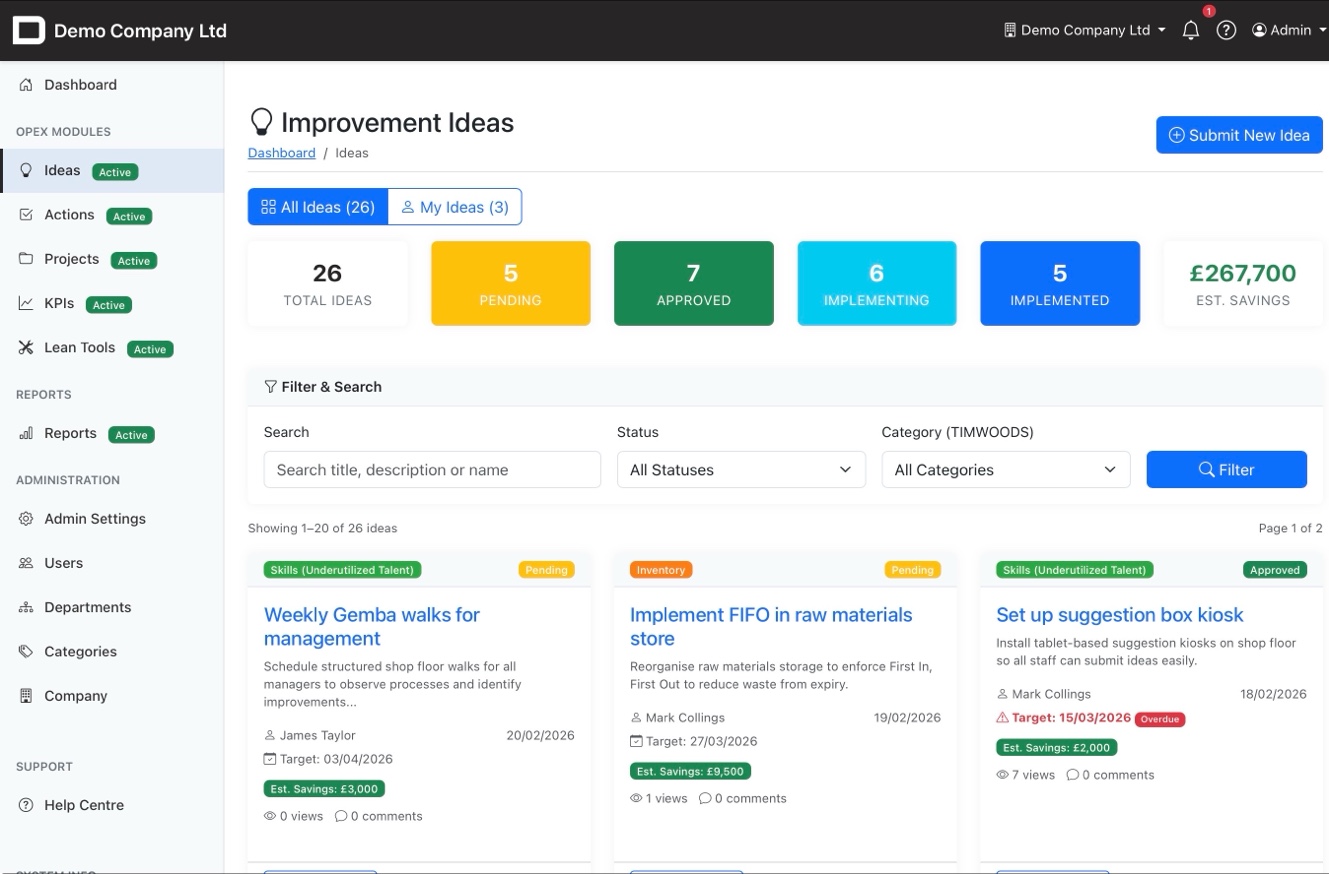Click the comments bubble on the FIFO idea card

pyautogui.click(x=707, y=798)
